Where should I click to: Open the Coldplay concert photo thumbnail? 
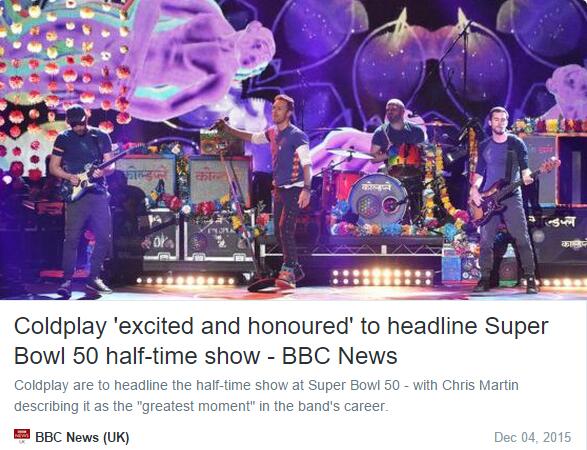tap(294, 150)
